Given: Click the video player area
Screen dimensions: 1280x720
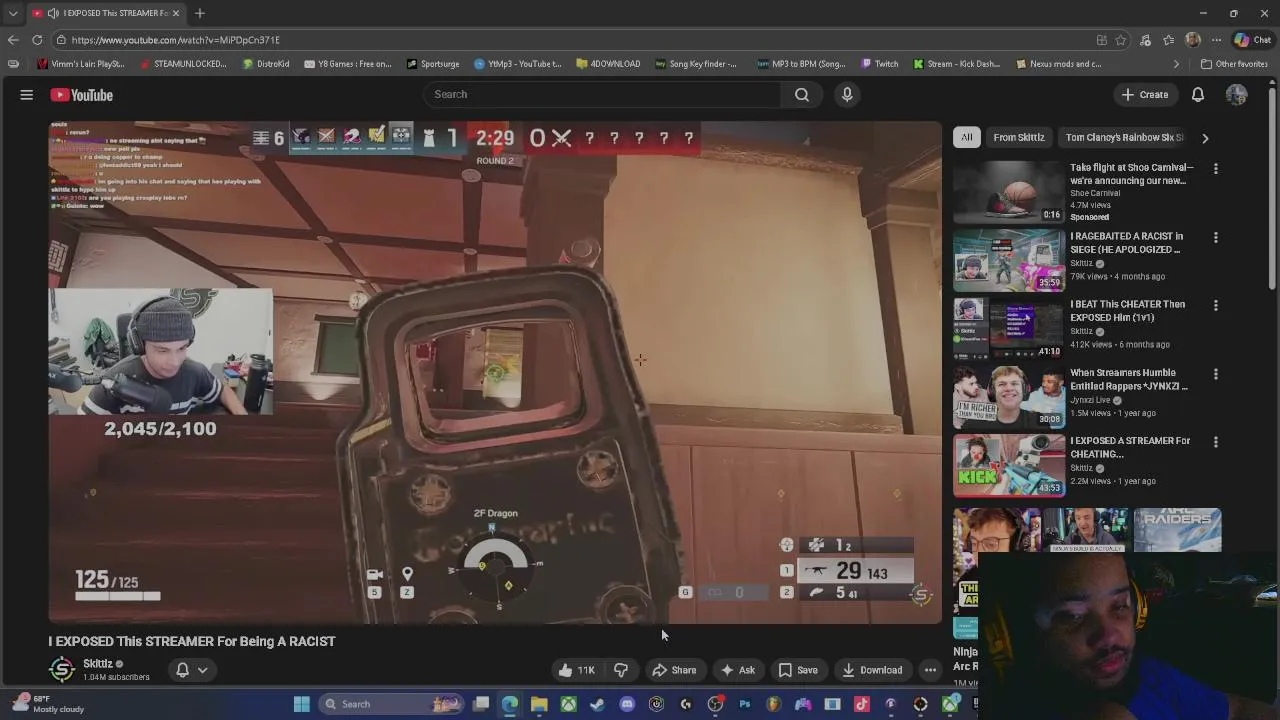Looking at the screenshot, I should coord(495,372).
